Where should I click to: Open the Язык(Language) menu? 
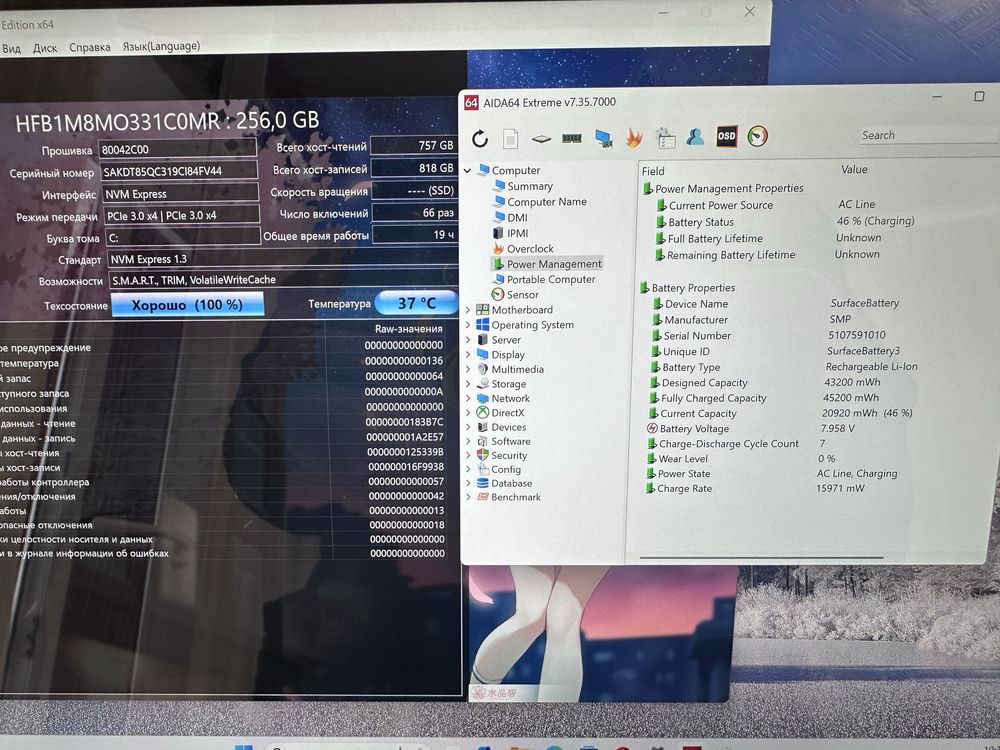161,46
